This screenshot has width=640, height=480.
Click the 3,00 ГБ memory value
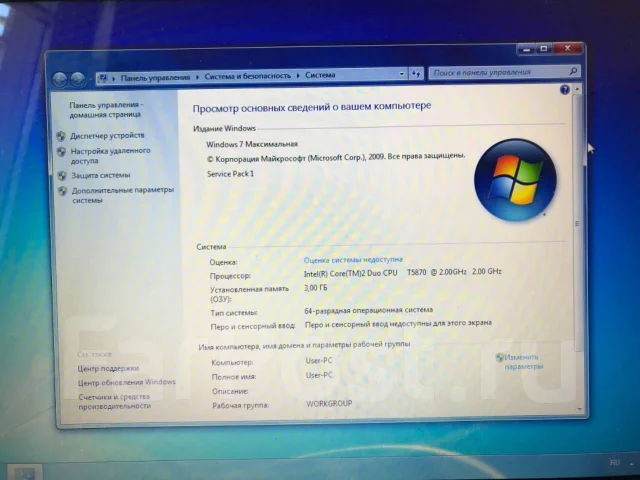tap(316, 288)
